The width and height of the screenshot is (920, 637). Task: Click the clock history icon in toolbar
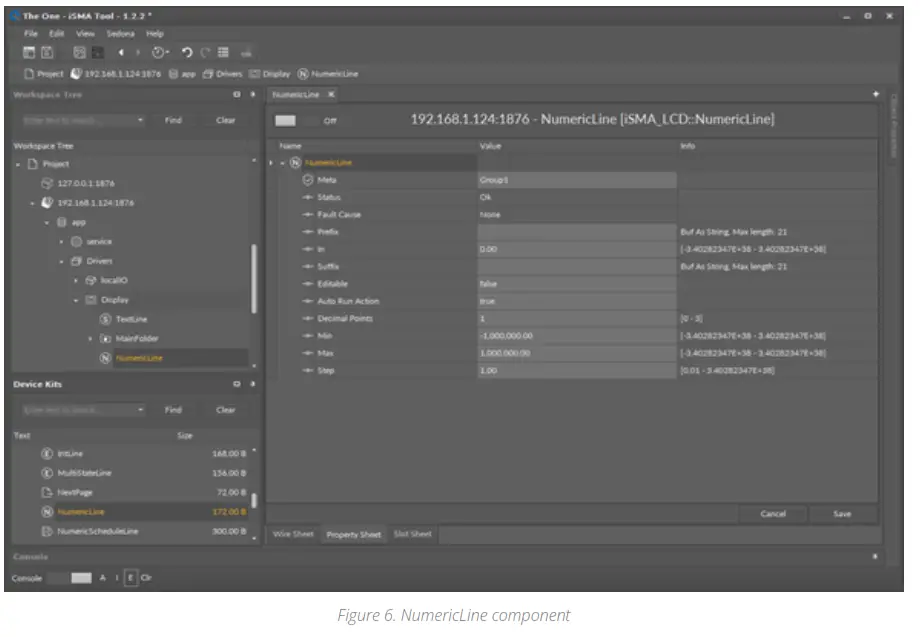(158, 53)
